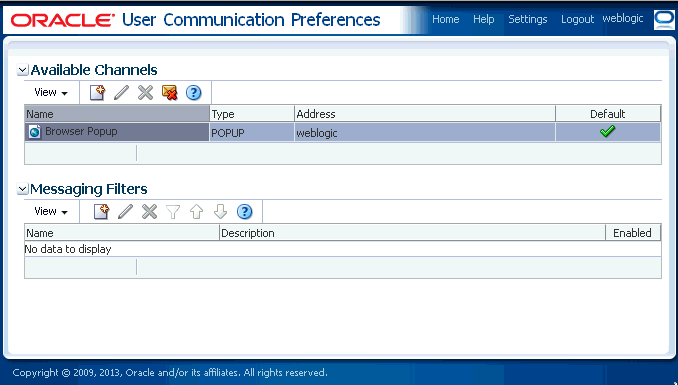Viewport: 678px width, 385px height.
Task: Move filter down with down arrow
Action: [221, 212]
